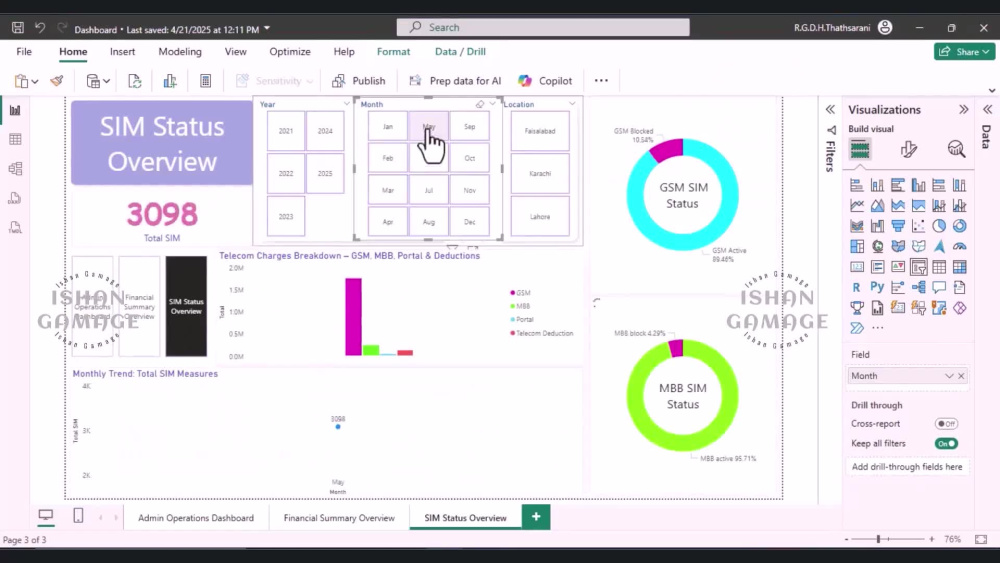Open Format visual brush icon

[909, 149]
